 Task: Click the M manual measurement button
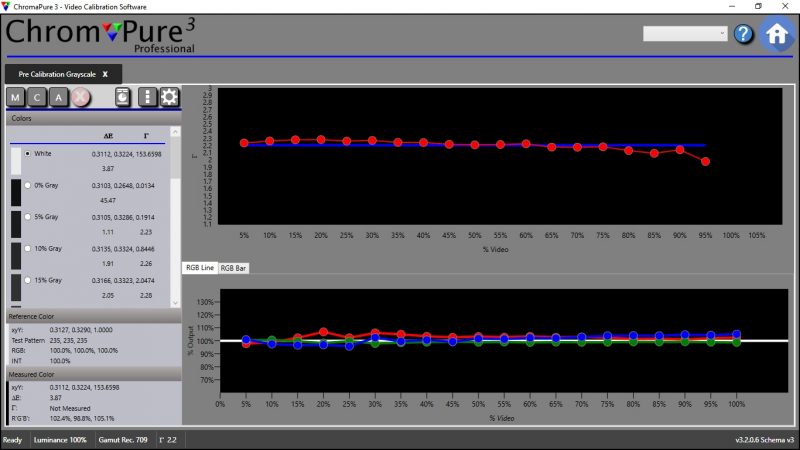(16, 97)
